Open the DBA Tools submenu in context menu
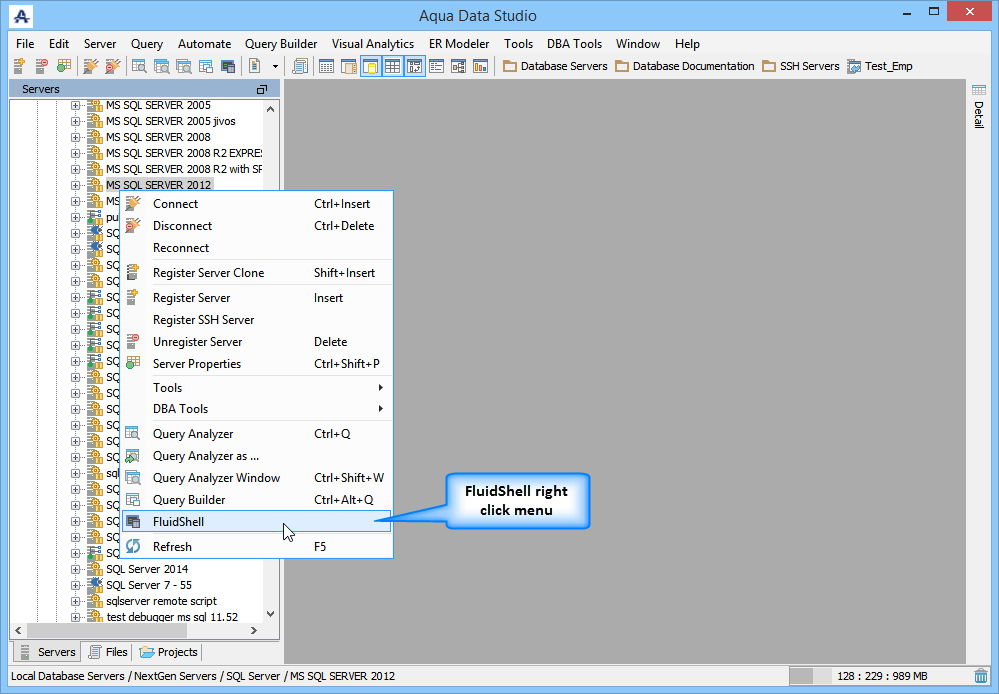Screen dimensions: 999x694 tap(257, 409)
